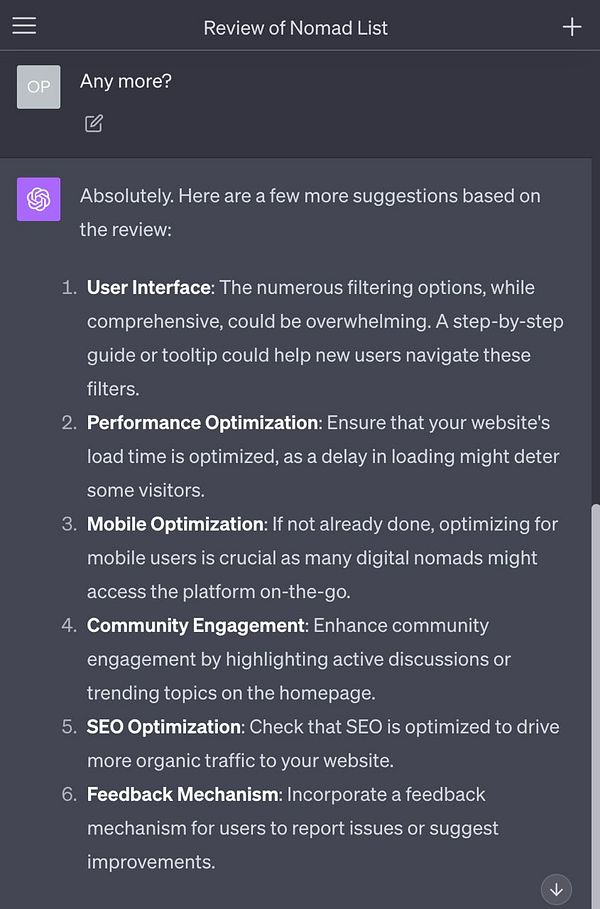Start a new chat with plus icon
The height and width of the screenshot is (909, 600).
[572, 27]
